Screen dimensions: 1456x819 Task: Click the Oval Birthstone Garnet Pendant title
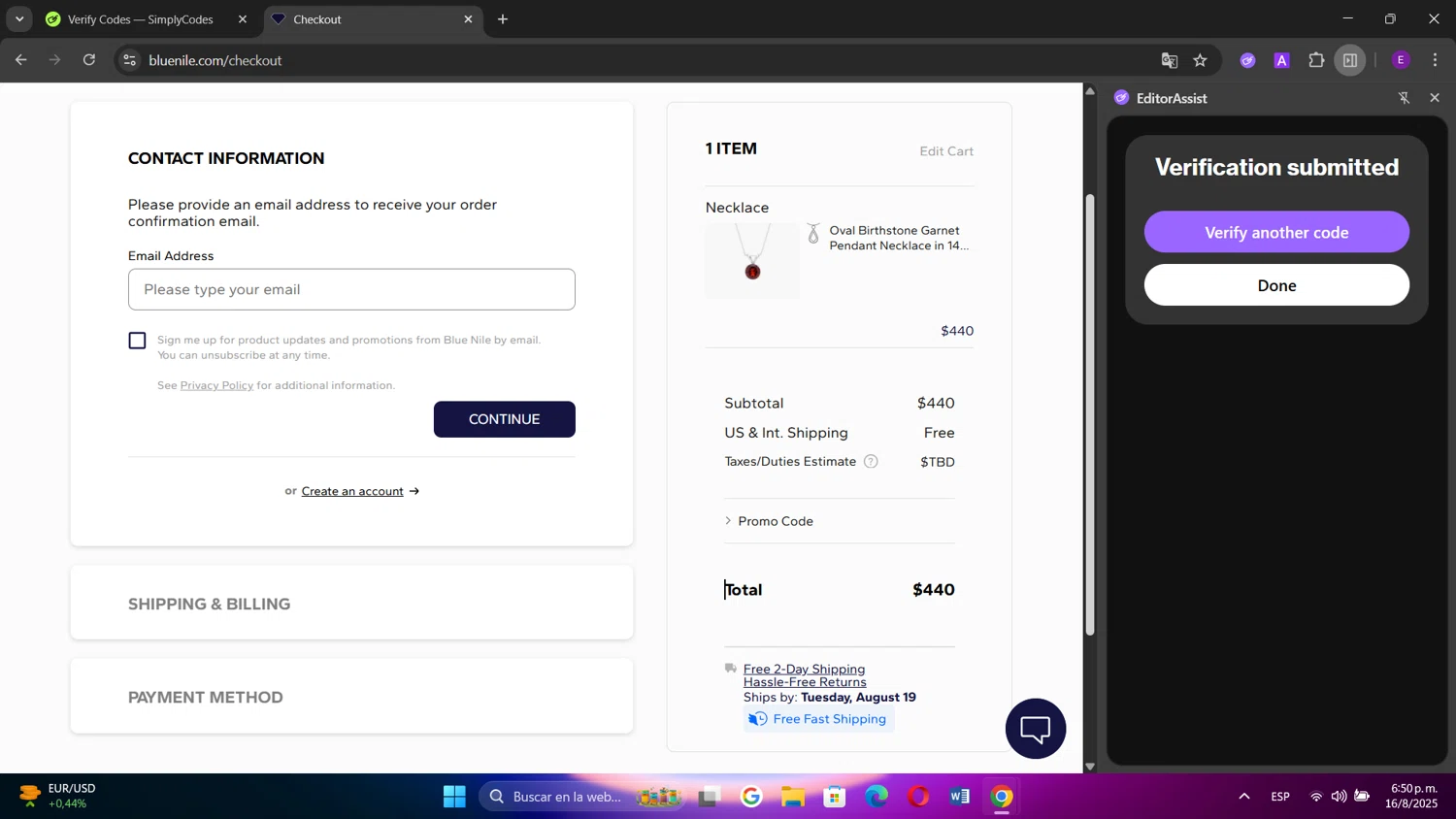click(x=899, y=238)
